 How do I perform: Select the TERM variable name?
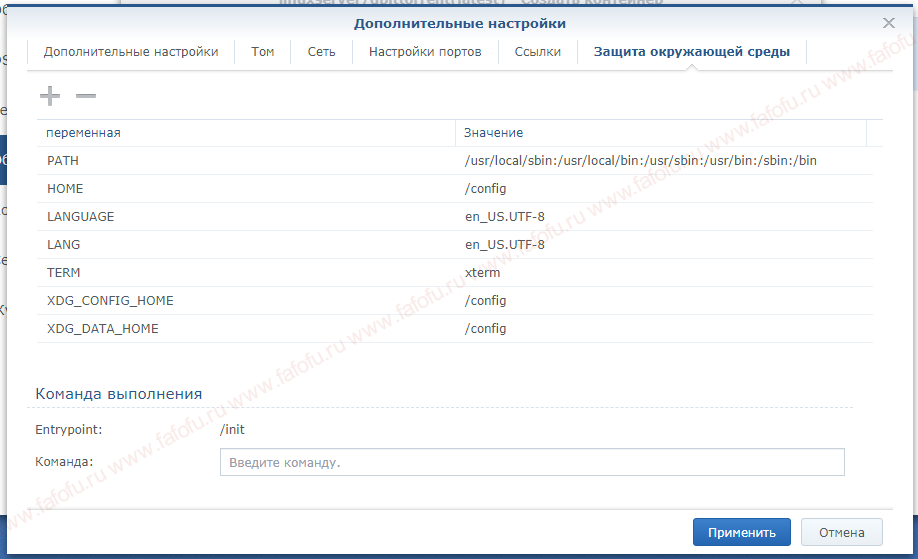coord(63,273)
